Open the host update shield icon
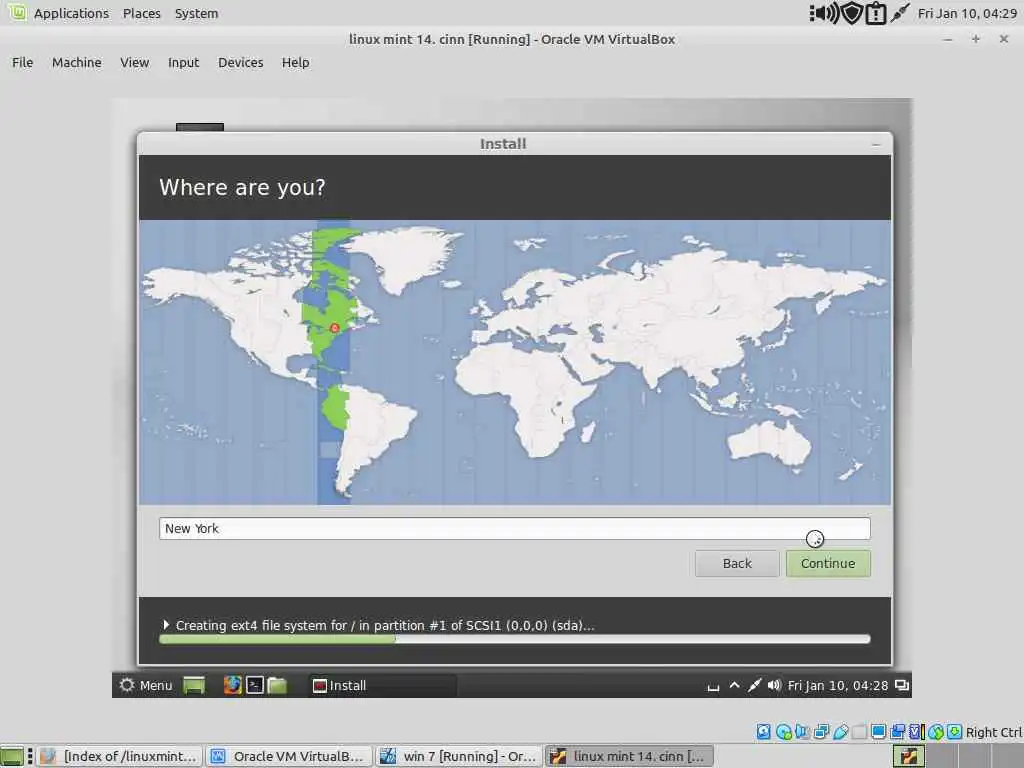This screenshot has width=1024, height=768. pyautogui.click(x=852, y=13)
